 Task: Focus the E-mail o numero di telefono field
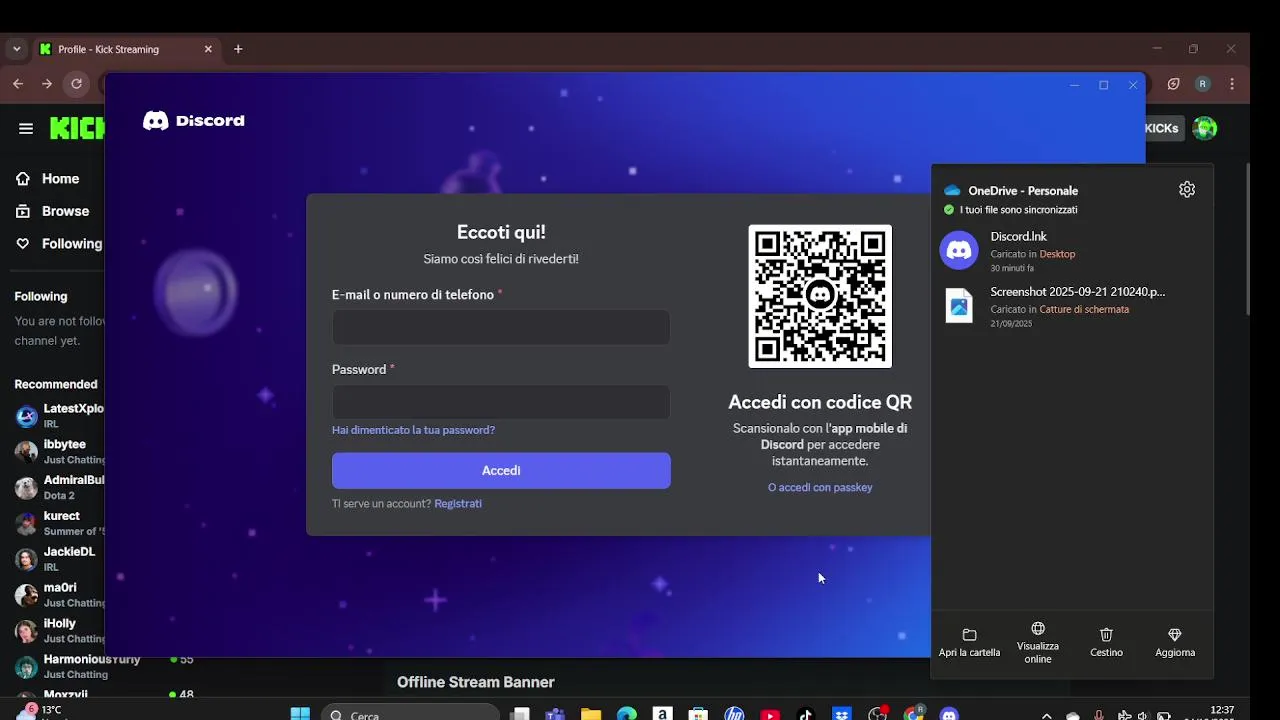pyautogui.click(x=501, y=327)
